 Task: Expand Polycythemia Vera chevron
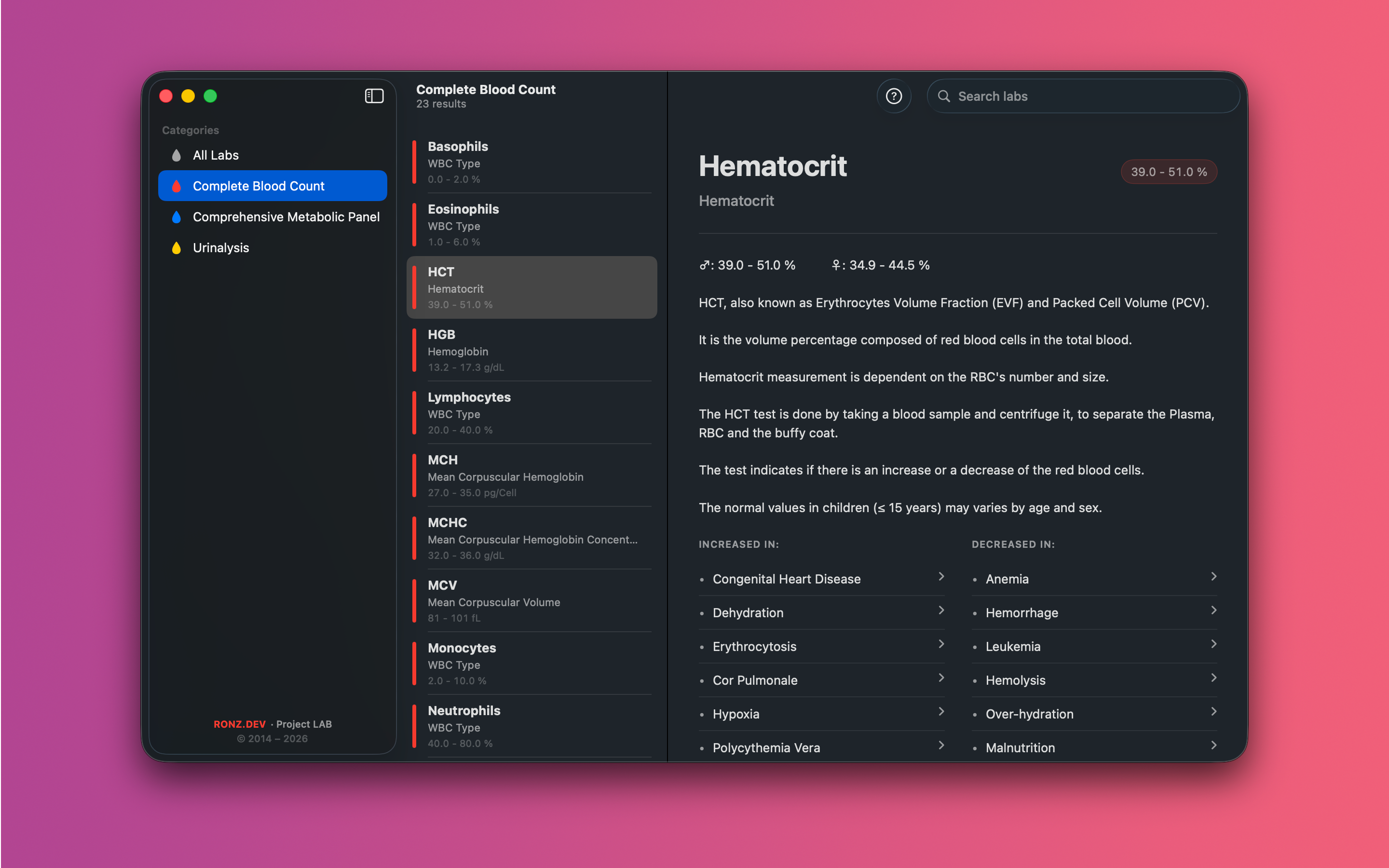coord(941,745)
